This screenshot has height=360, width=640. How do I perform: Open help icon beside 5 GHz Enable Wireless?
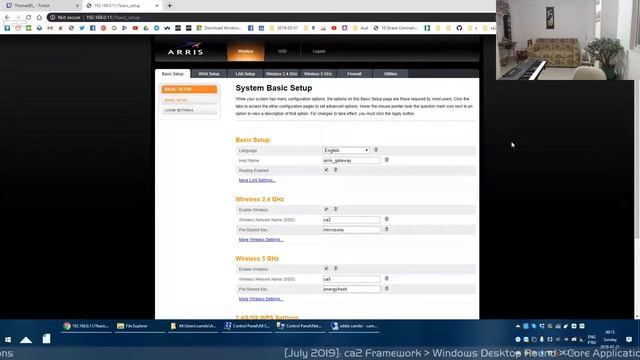[x=336, y=269]
